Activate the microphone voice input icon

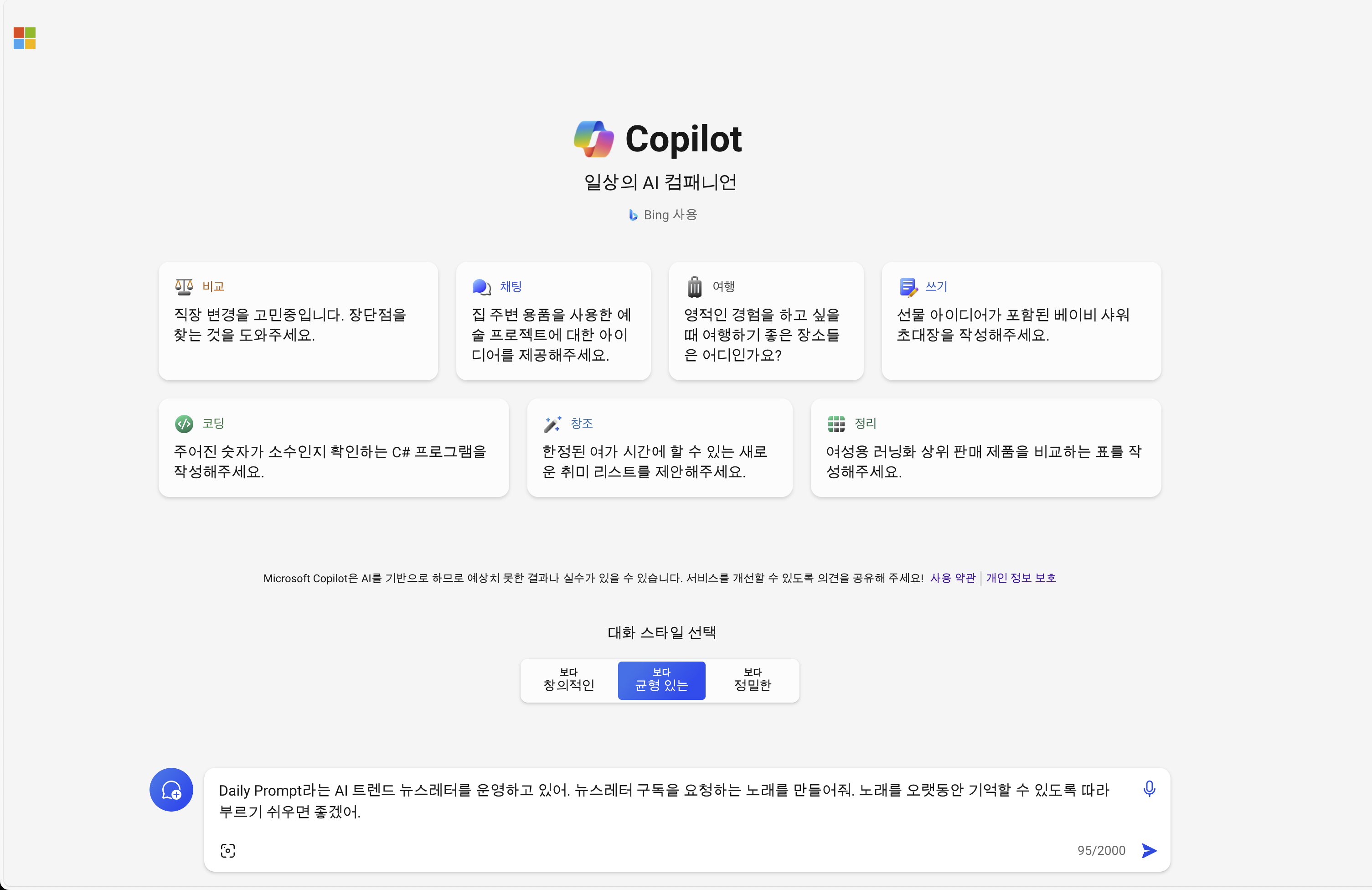(1149, 788)
